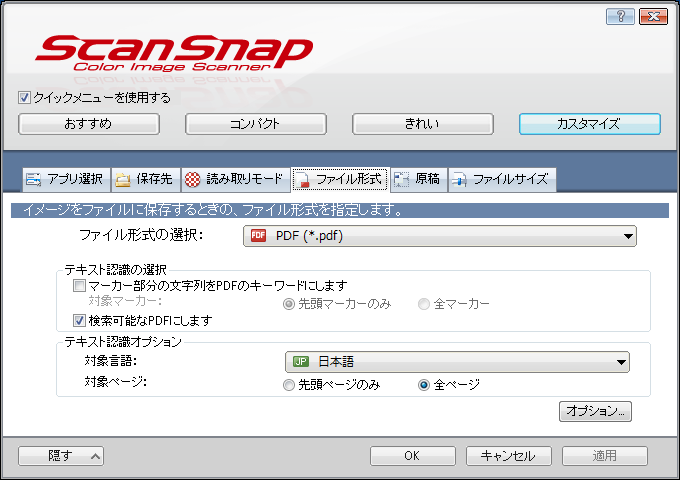The width and height of the screenshot is (680, 480).
Task: Select 全ページ radio button
Action: coord(424,385)
